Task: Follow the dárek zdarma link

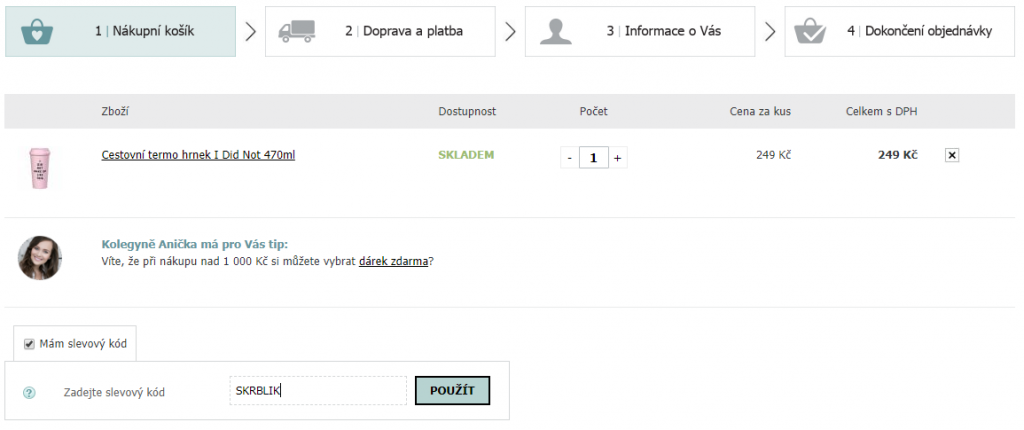Action: (394, 261)
